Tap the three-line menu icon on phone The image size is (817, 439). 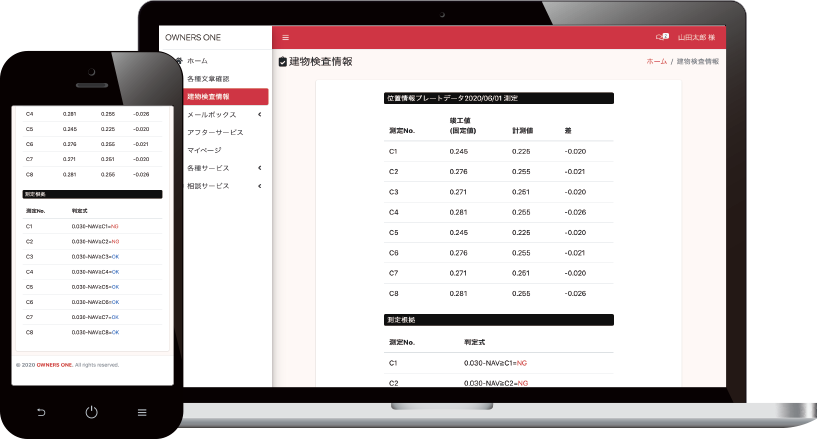(x=142, y=412)
